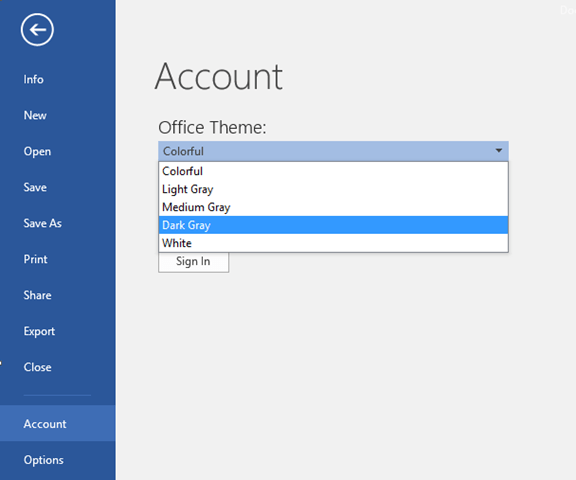Image resolution: width=576 pixels, height=480 pixels.
Task: Pick the Medium Gray theme option
Action: point(333,207)
